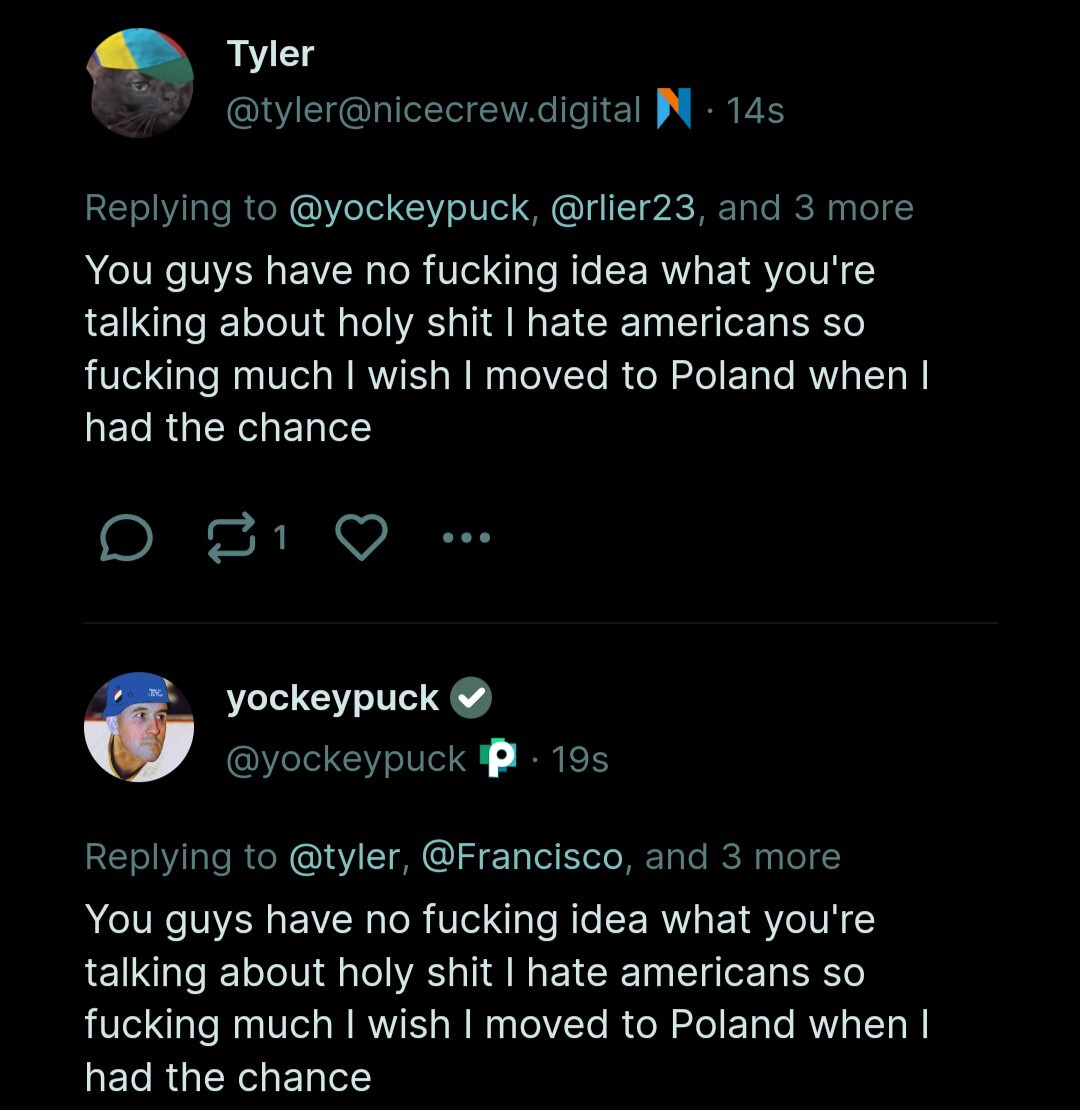
Task: Click the @tyler@nicecrew.digital handle
Action: 434,110
